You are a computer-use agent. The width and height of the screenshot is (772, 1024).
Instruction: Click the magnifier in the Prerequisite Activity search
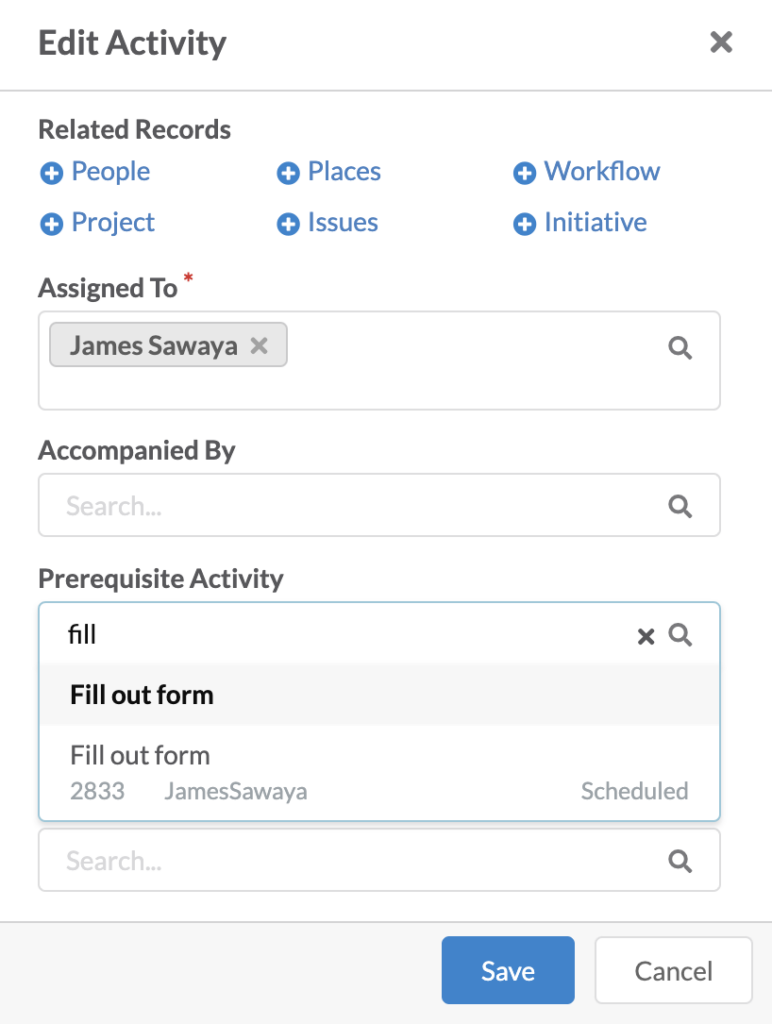681,635
